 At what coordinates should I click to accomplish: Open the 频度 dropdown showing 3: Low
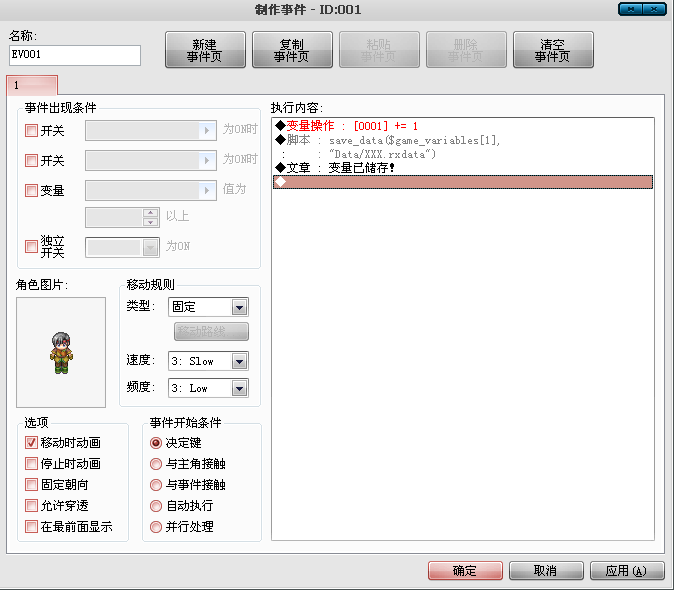[208, 388]
